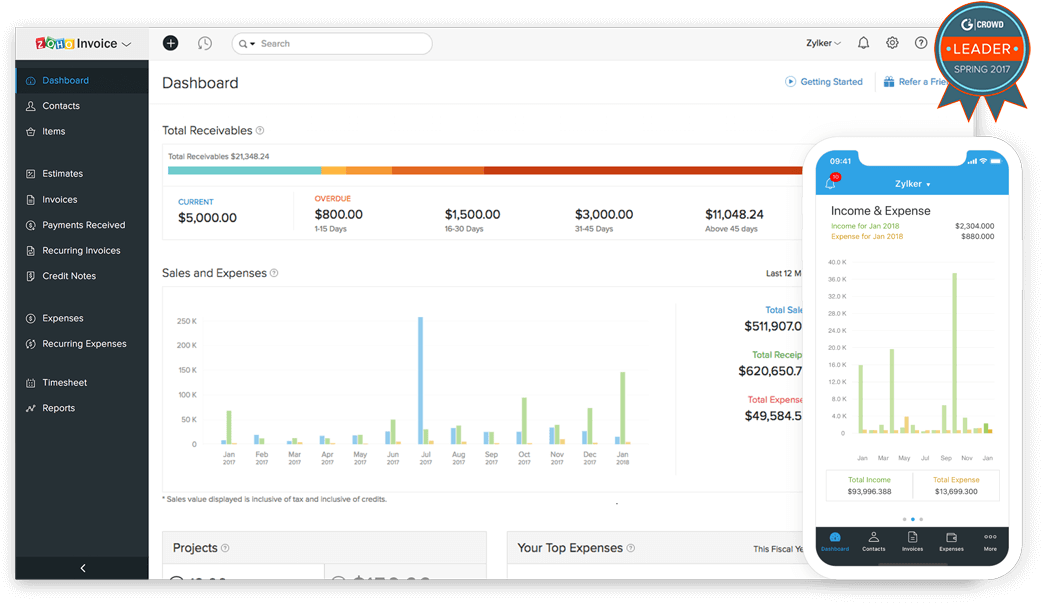
Task: Click the Total Expenses label
Action: click(x=775, y=400)
